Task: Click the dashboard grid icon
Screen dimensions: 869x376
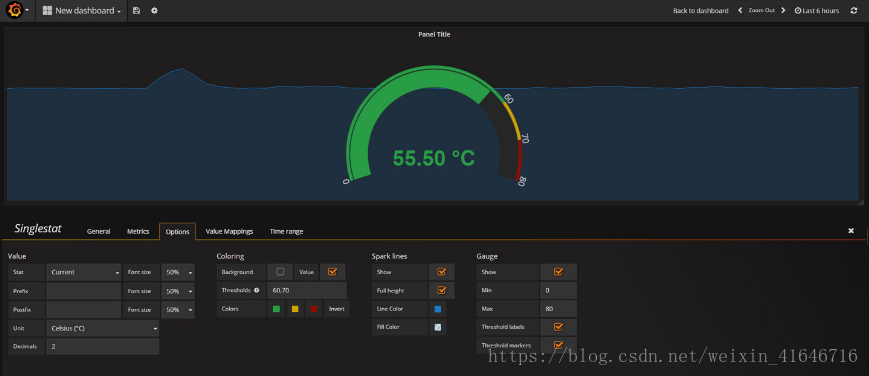Action: (47, 11)
